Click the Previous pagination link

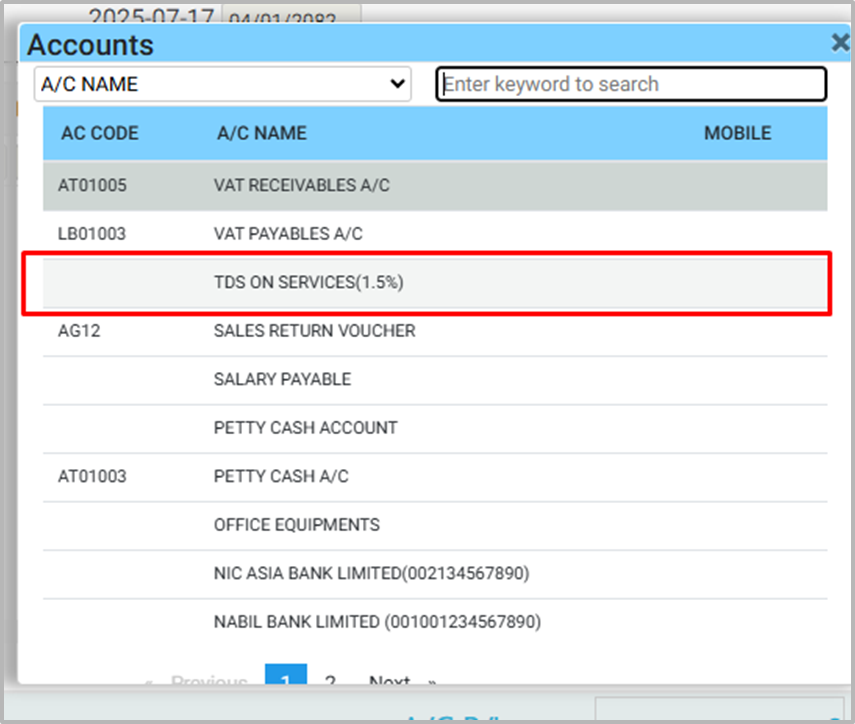[x=208, y=680]
